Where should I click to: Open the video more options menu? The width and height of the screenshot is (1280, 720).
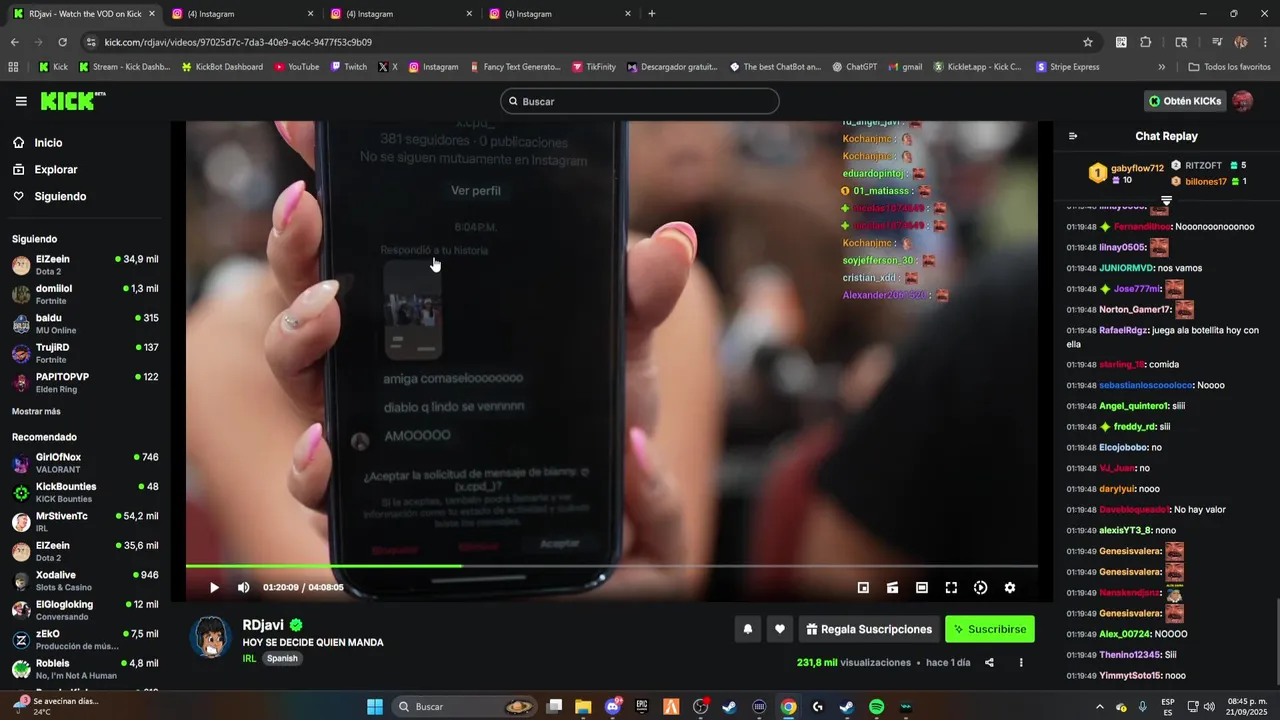(1021, 663)
